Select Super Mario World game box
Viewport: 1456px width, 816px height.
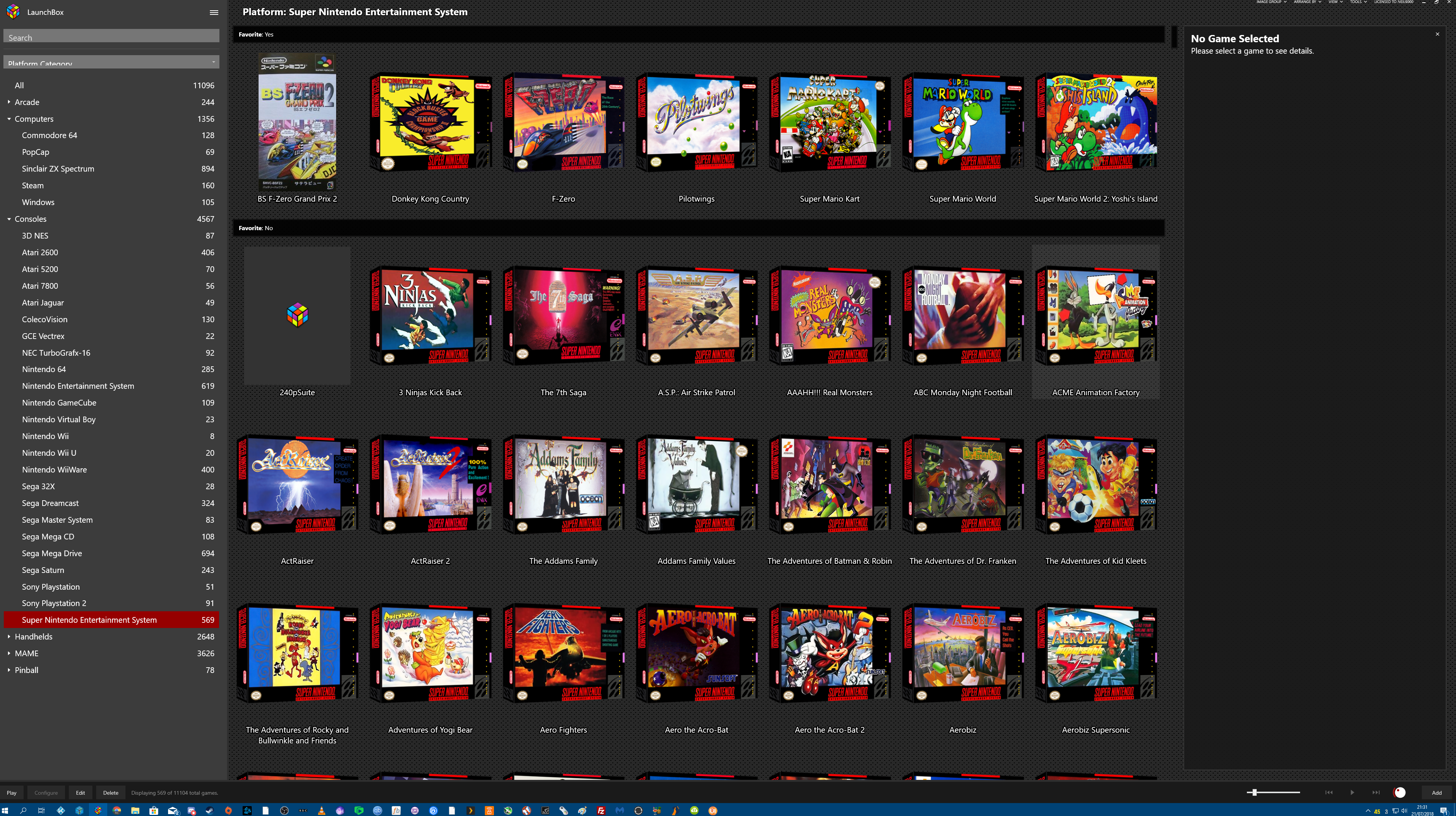(962, 123)
